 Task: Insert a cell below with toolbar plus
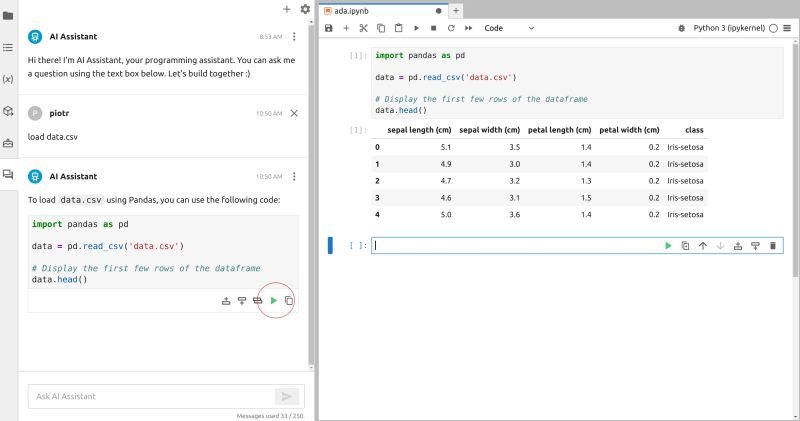coord(346,28)
